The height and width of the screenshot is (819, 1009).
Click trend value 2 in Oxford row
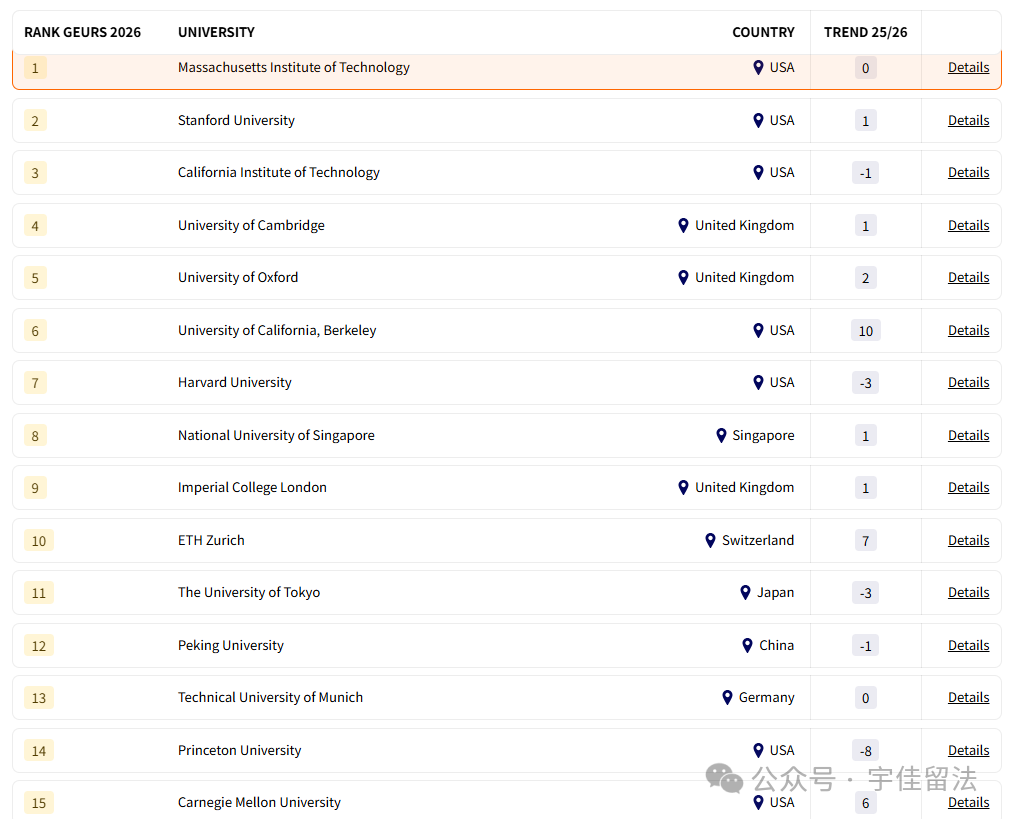point(866,278)
